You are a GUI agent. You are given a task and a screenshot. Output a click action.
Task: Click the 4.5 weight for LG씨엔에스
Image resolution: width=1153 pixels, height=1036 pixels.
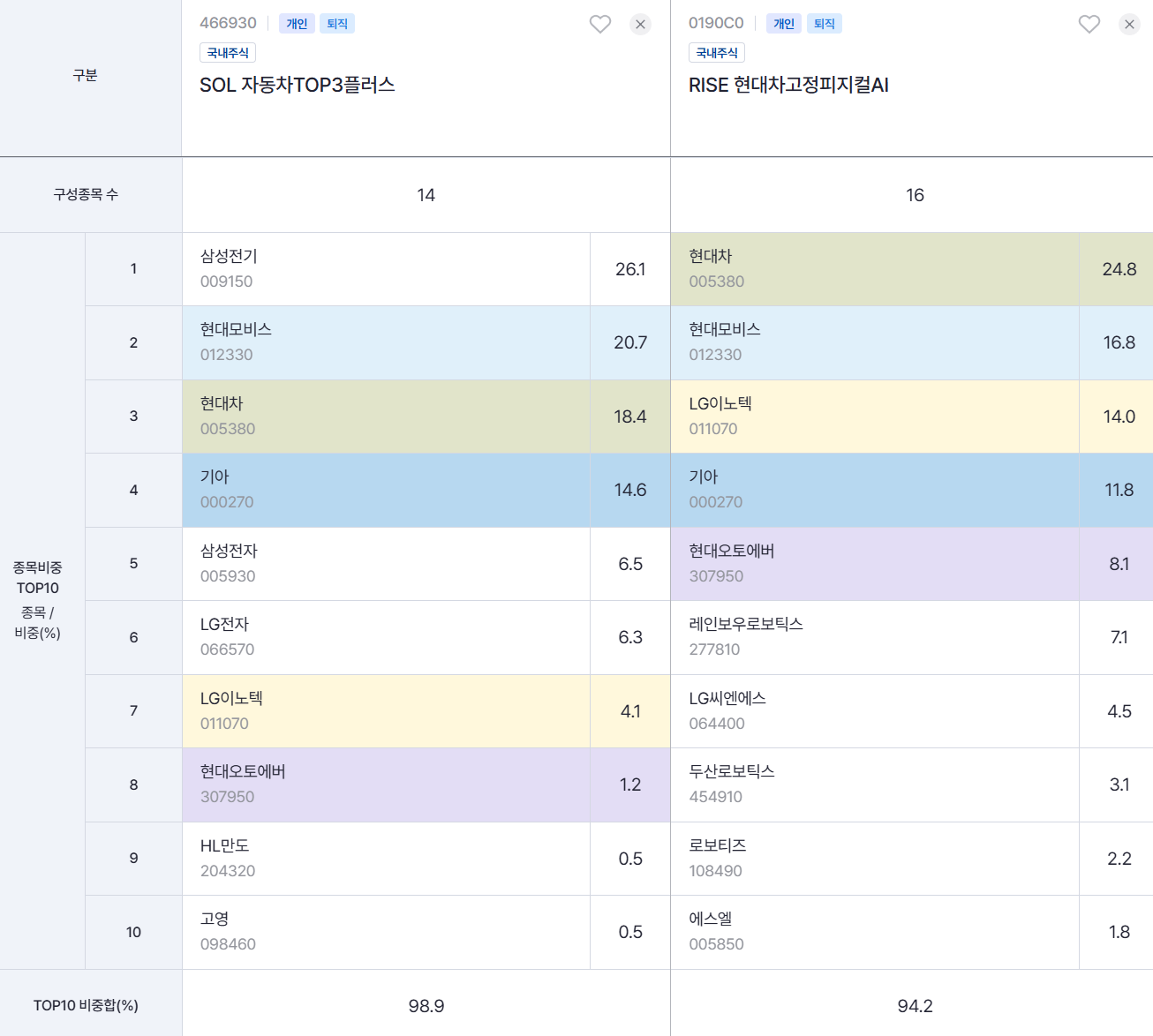pyautogui.click(x=1119, y=711)
